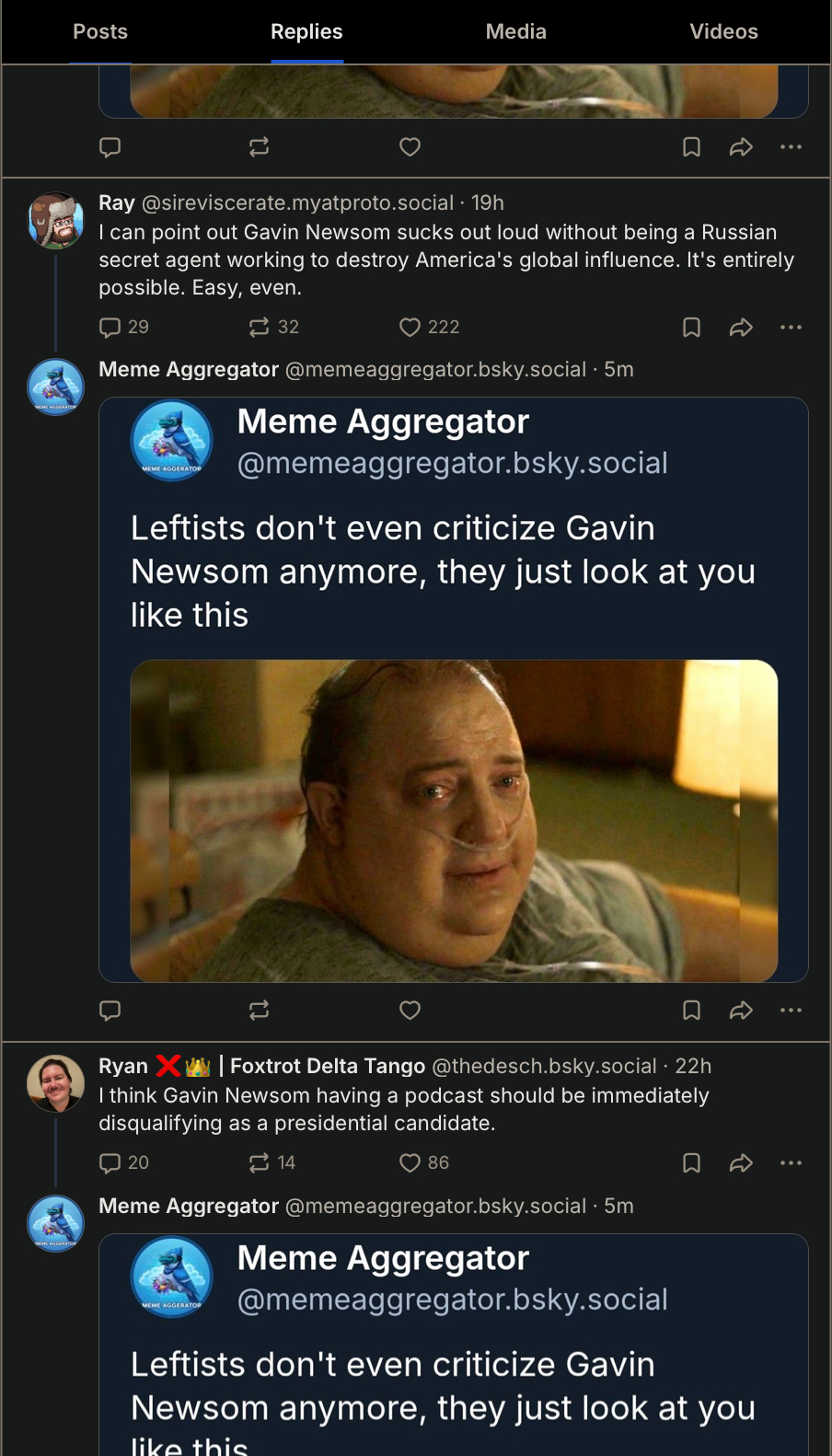This screenshot has height=1456, width=832.
Task: Reply to Ray's post with 29 comments
Action: coord(110,328)
